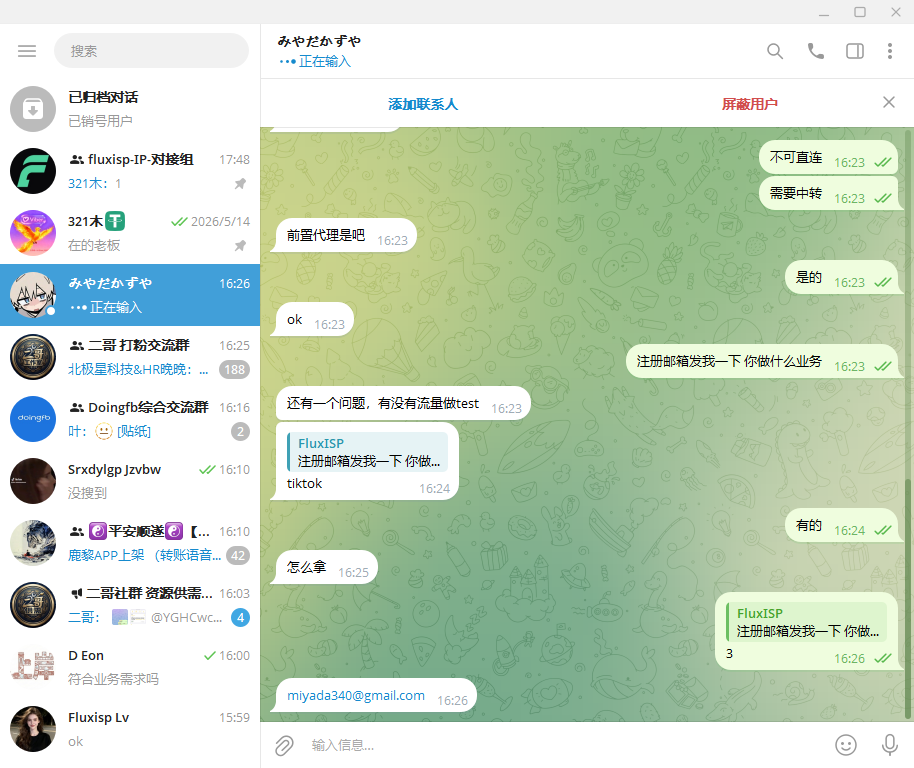
Task: Click 屏蔽用户 to block user
Action: [x=750, y=104]
